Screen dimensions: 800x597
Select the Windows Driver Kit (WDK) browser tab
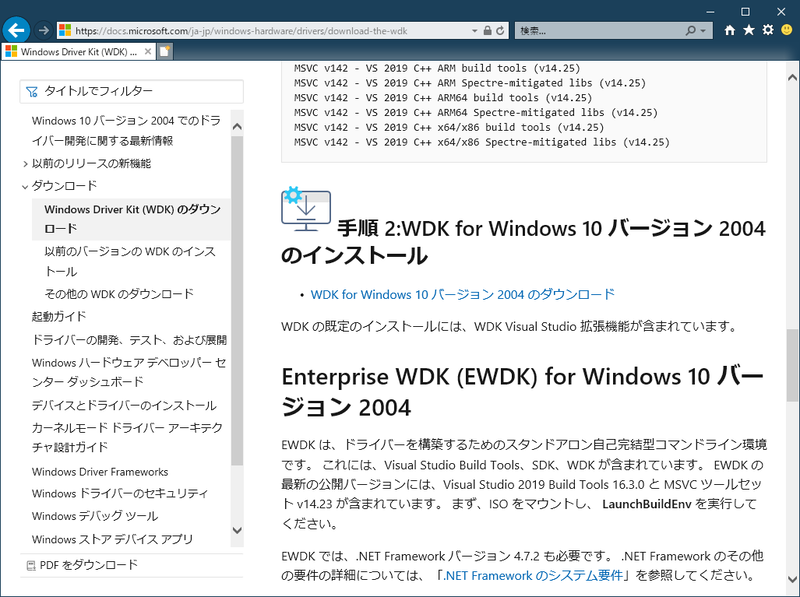(x=80, y=57)
